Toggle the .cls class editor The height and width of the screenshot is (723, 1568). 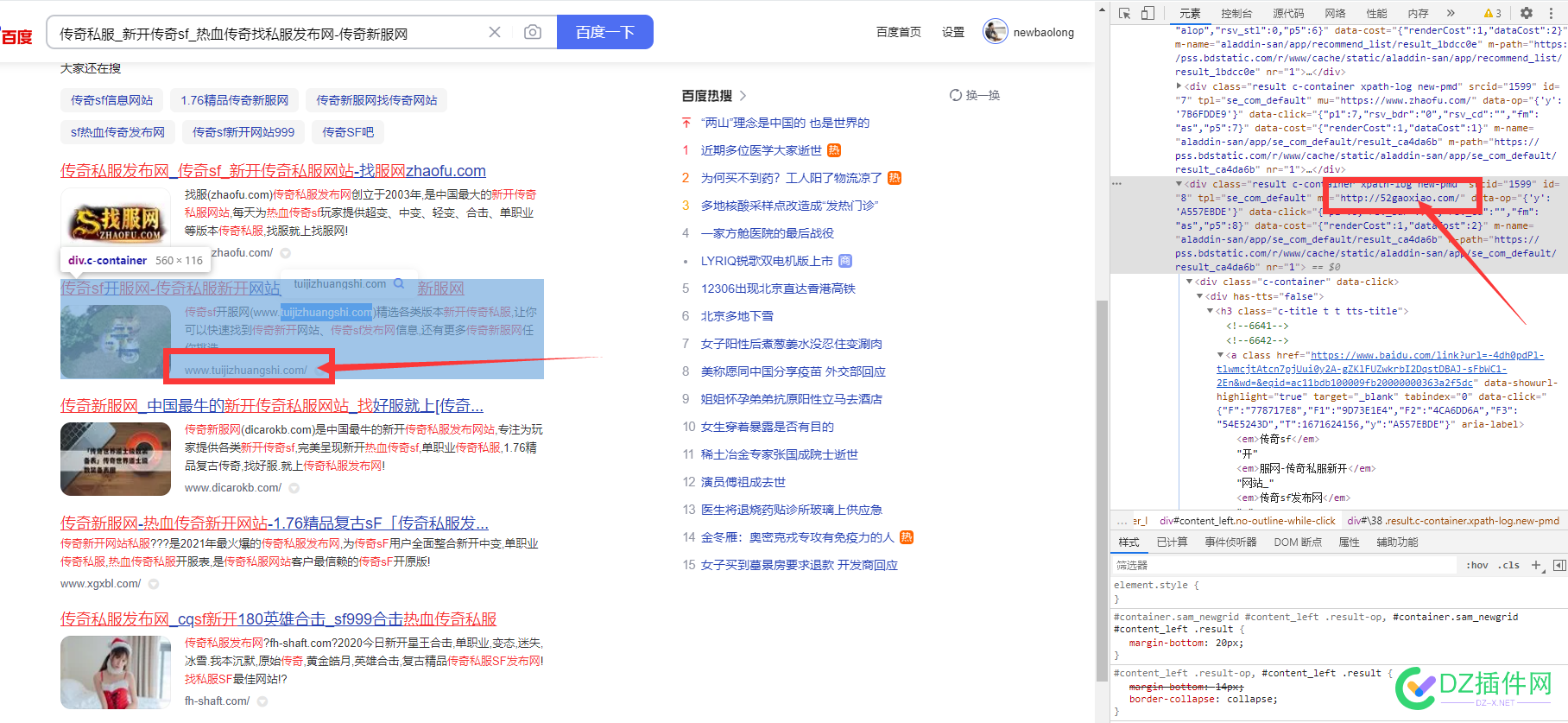(1508, 565)
